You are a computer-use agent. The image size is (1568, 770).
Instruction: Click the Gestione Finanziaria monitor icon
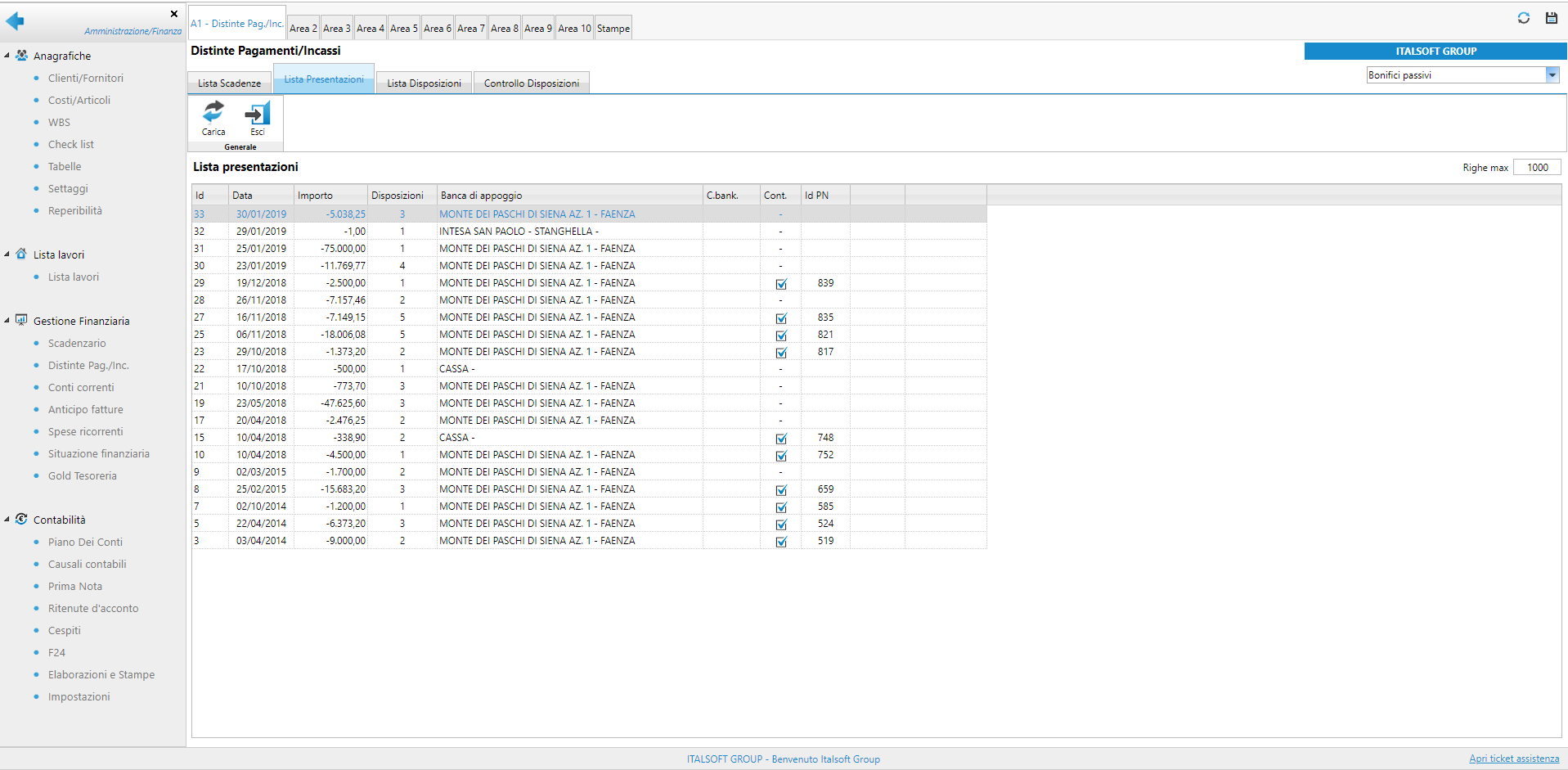coord(22,321)
